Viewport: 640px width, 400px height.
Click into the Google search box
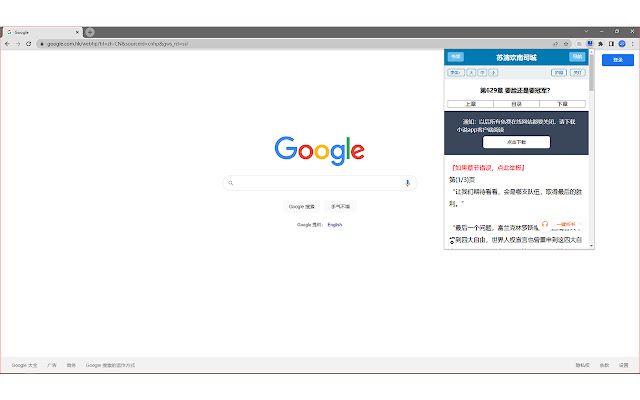pos(320,183)
